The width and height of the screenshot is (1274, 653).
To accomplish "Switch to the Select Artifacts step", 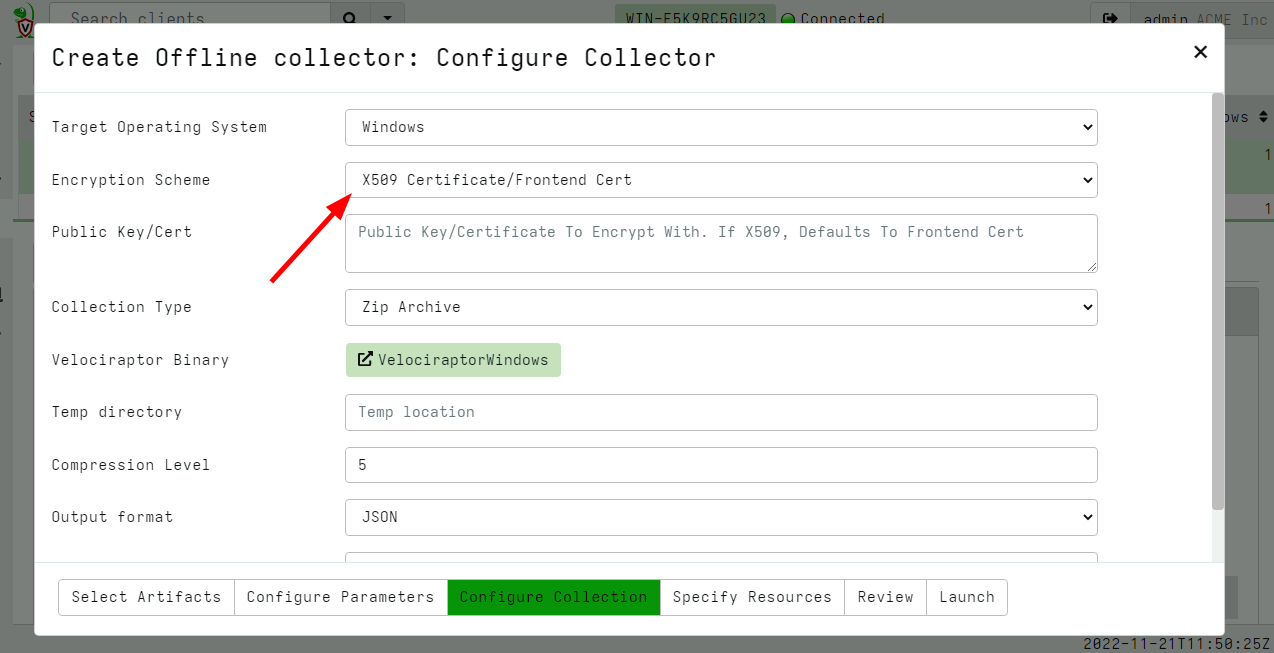I will coord(145,597).
